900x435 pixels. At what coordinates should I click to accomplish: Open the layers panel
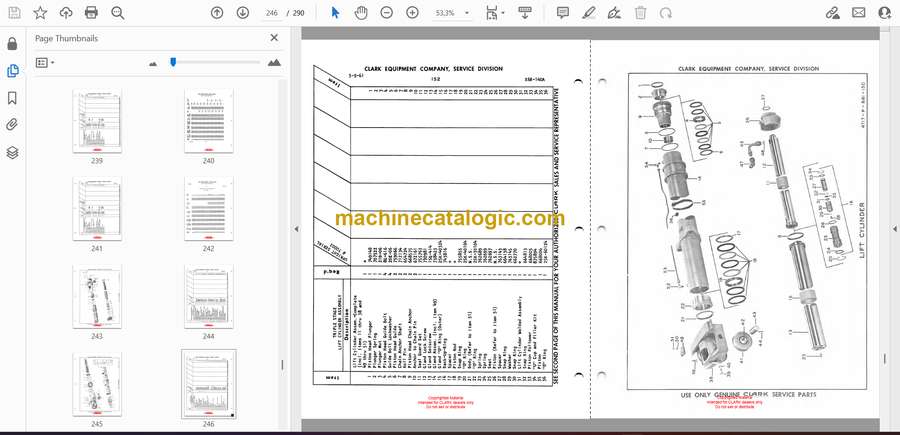click(x=13, y=152)
